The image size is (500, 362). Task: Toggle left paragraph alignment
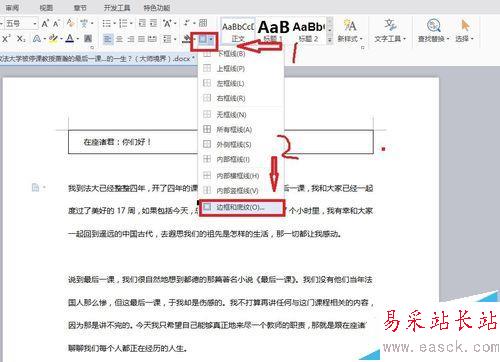pyautogui.click(x=107, y=39)
